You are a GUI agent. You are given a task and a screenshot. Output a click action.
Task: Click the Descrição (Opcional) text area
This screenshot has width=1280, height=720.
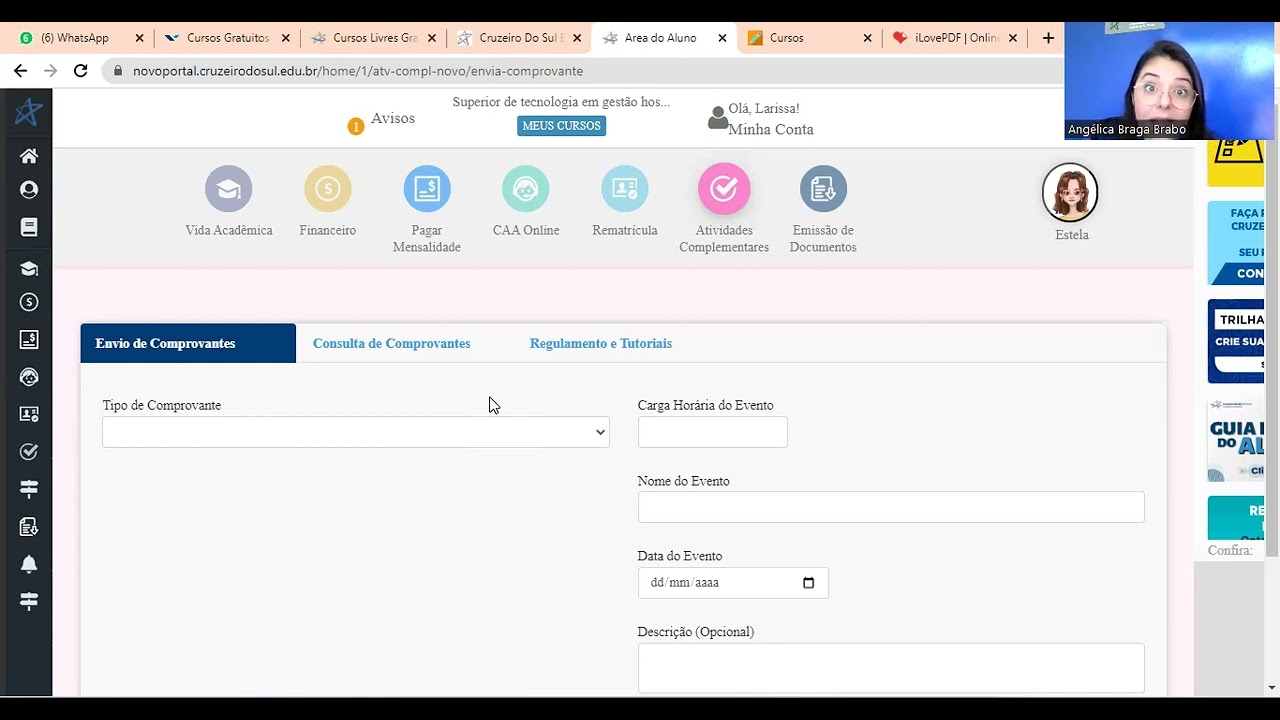891,668
